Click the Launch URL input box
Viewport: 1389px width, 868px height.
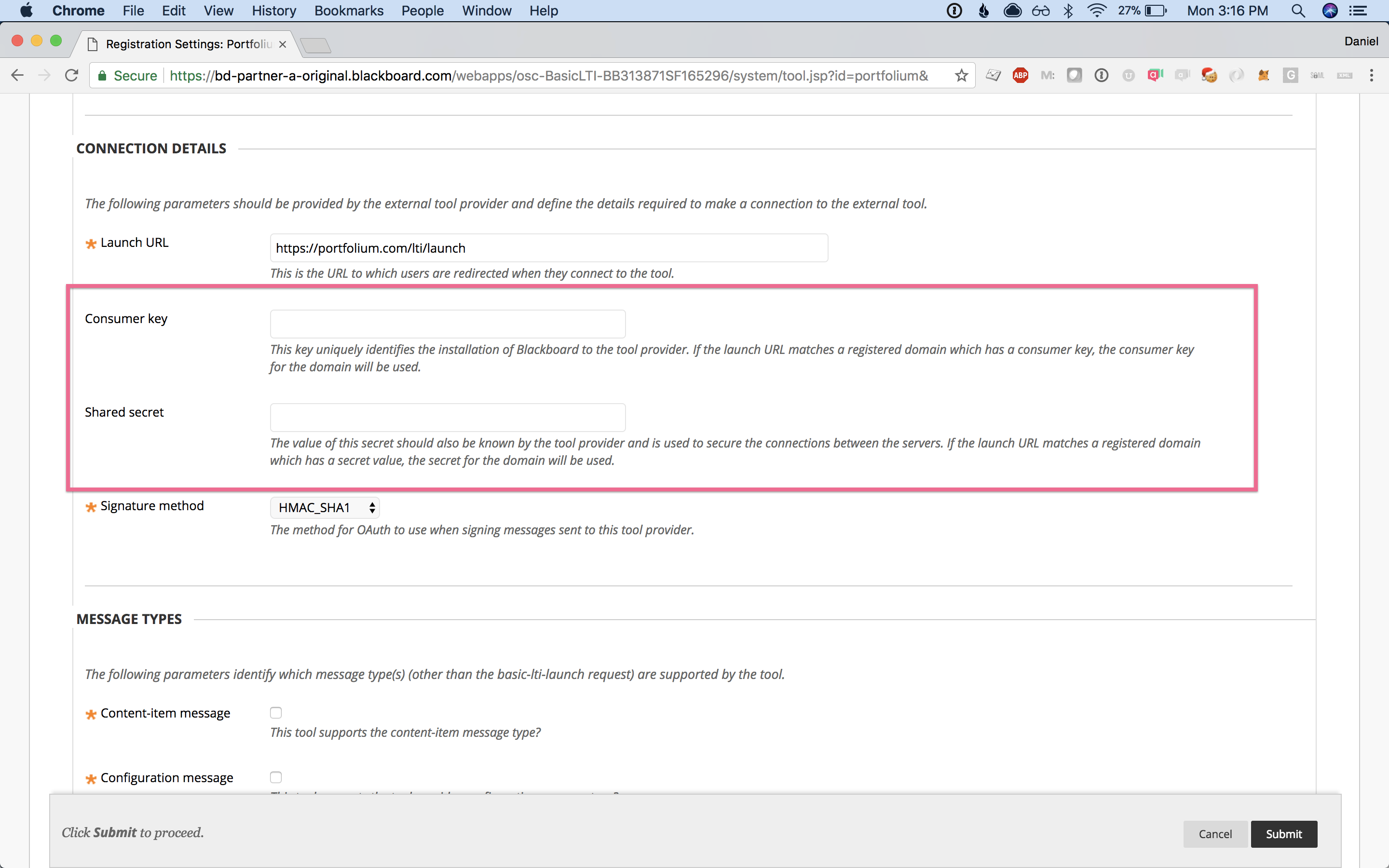[549, 248]
